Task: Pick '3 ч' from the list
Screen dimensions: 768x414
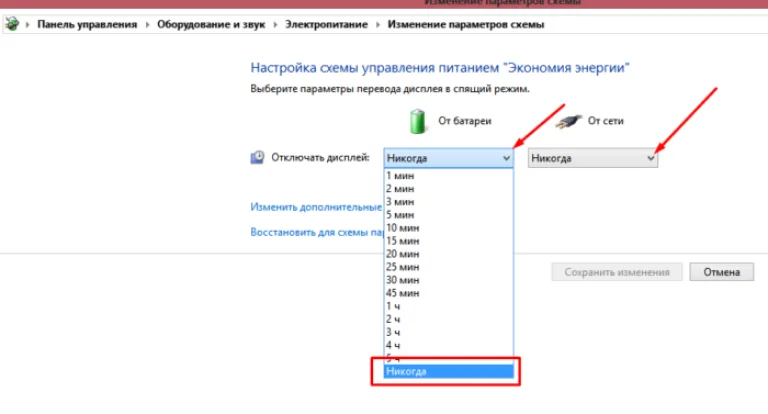Action: pos(448,332)
